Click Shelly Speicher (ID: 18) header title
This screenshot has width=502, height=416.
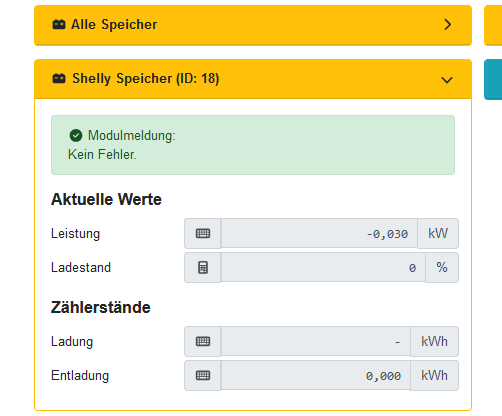tap(146, 79)
